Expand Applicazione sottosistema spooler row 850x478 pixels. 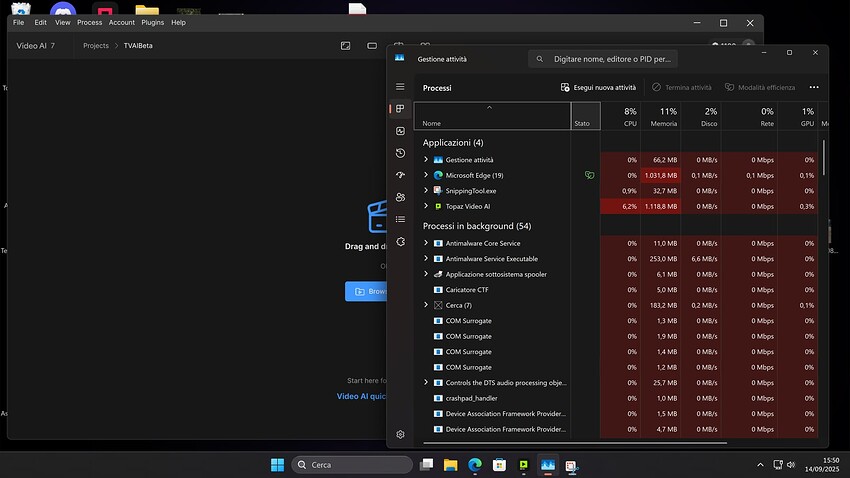[426, 274]
